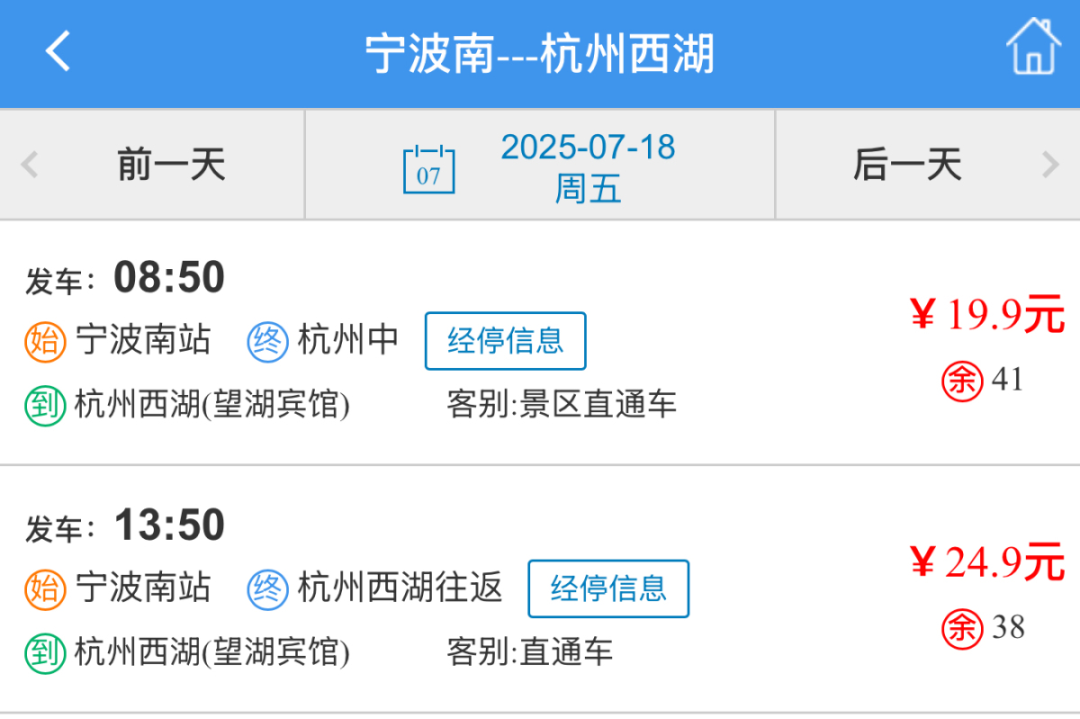Tap the back arrow in header
This screenshot has height=719, width=1080.
(58, 51)
